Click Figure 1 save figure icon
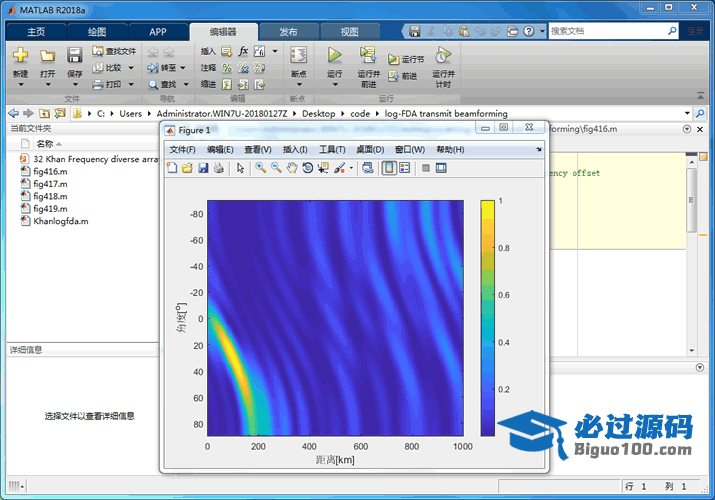 [203, 168]
